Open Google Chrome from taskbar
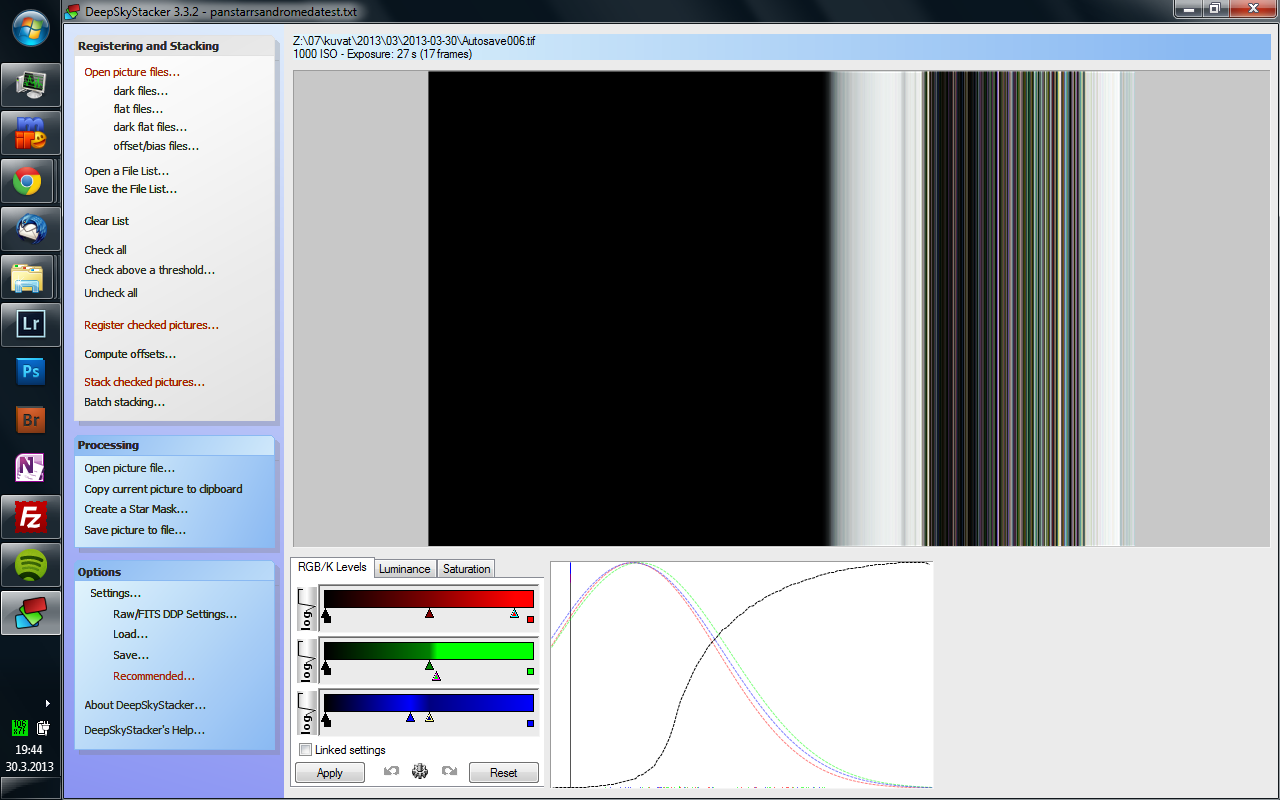Viewport: 1280px width, 800px height. [x=27, y=182]
